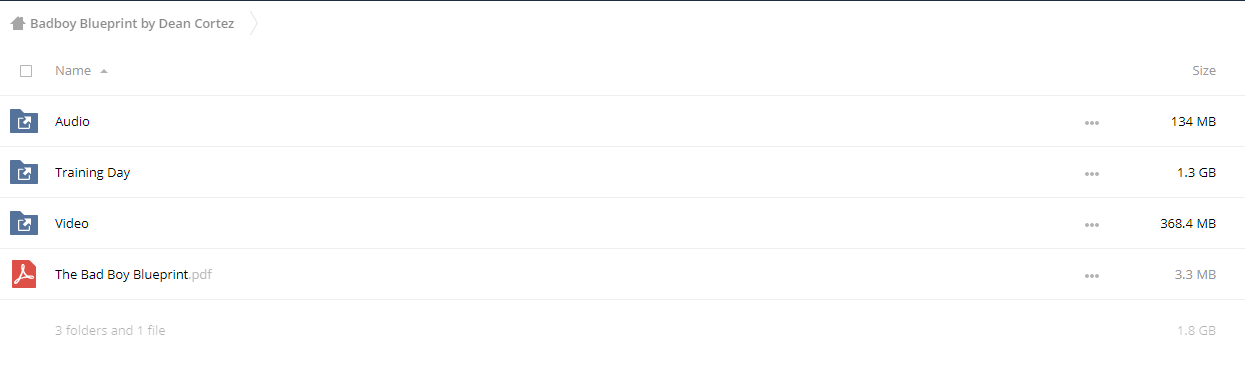Click the breadcrumb chevron separator

(254, 23)
